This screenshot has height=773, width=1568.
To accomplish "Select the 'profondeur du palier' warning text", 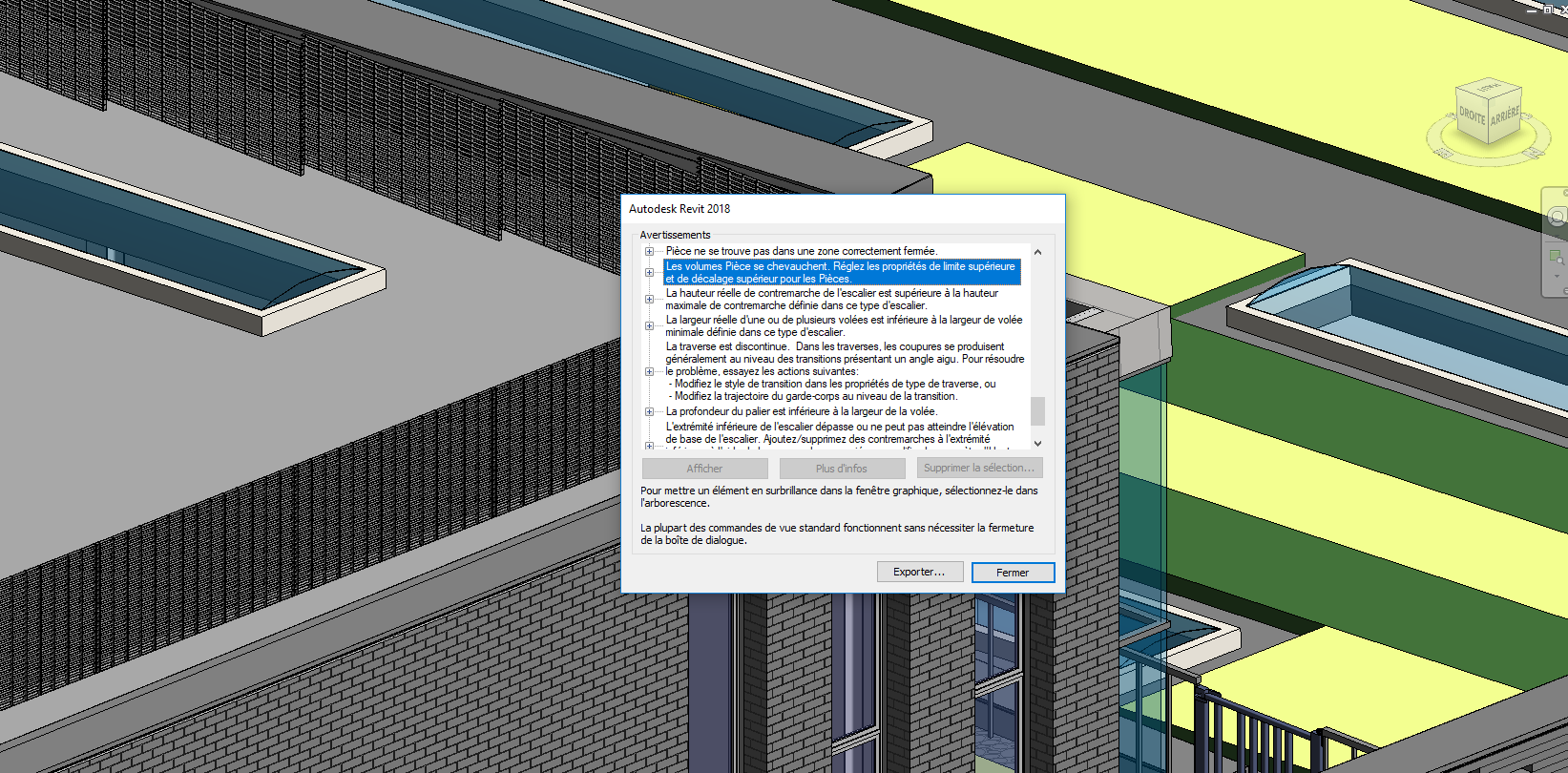I will tap(801, 412).
